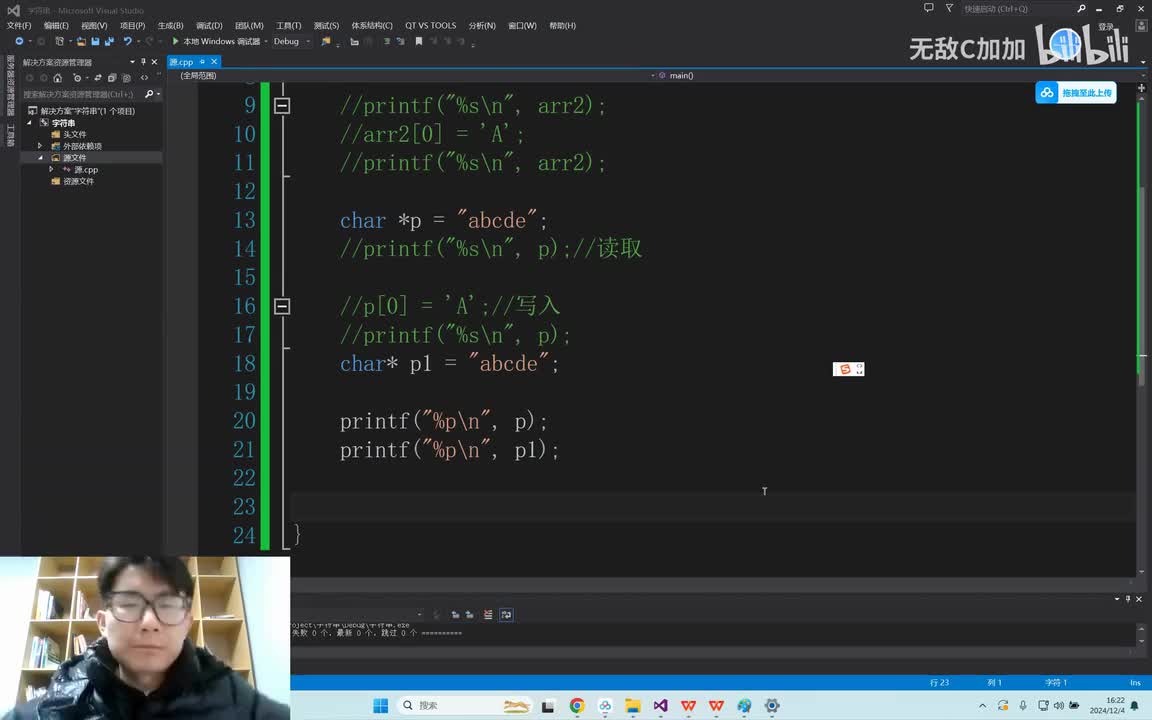Open the 文件(F) menu
The height and width of the screenshot is (720, 1152).
pyautogui.click(x=19, y=26)
